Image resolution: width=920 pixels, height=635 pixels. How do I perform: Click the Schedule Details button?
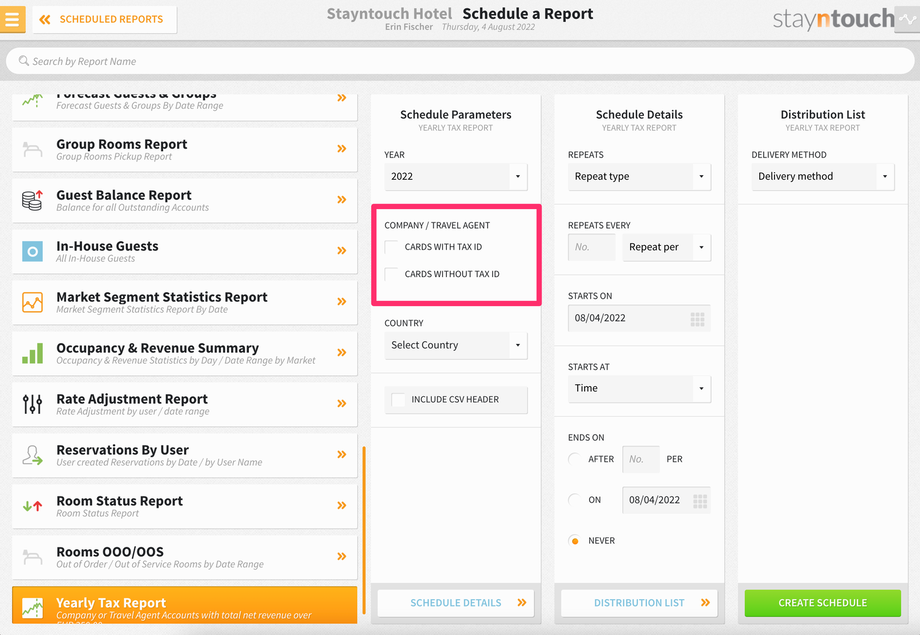point(456,603)
